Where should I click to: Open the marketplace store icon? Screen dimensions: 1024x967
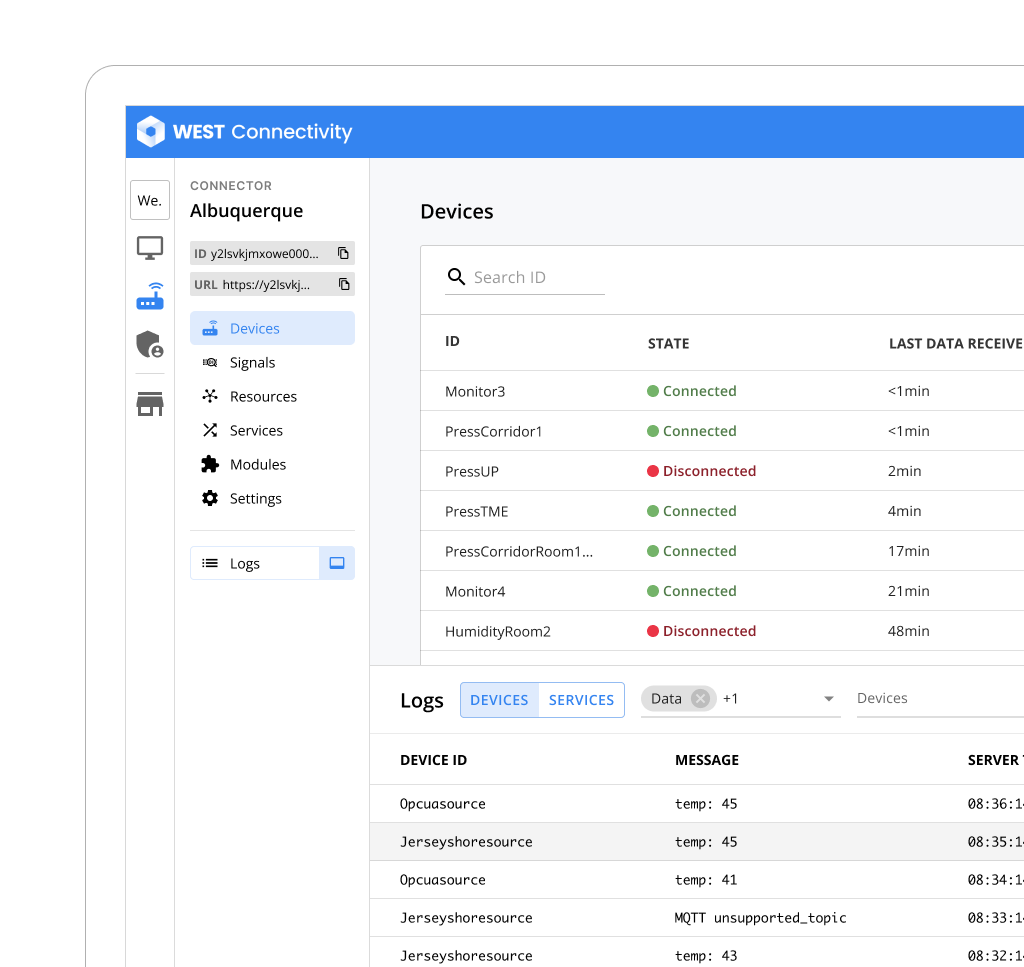click(150, 404)
